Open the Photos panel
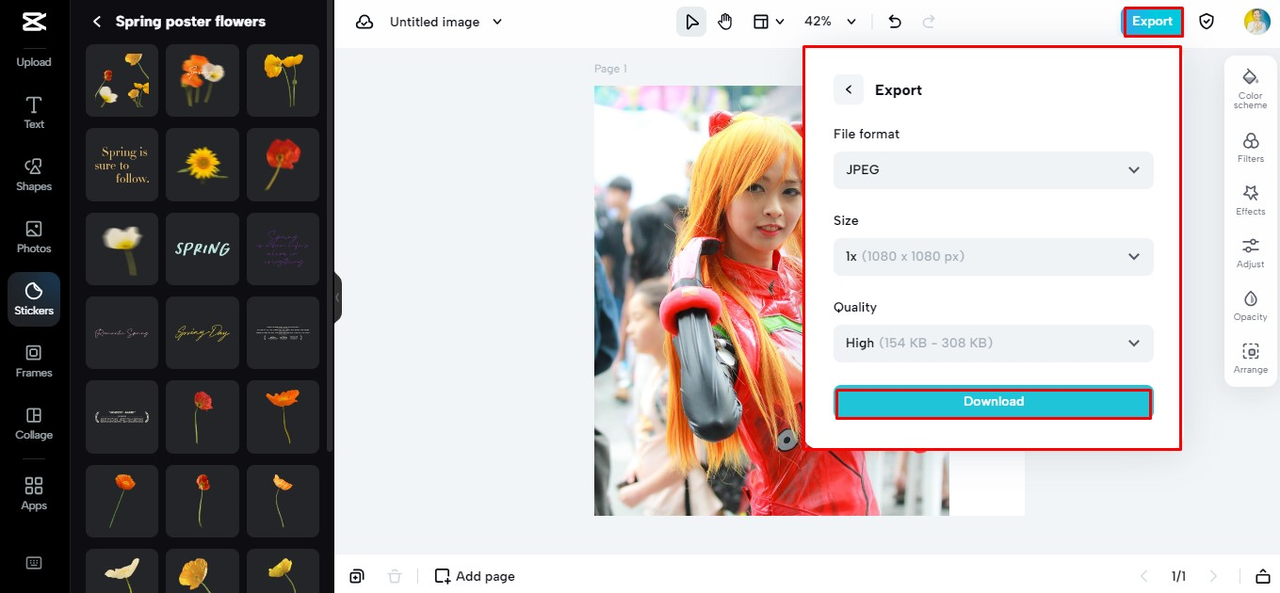1280x593 pixels. coord(33,237)
